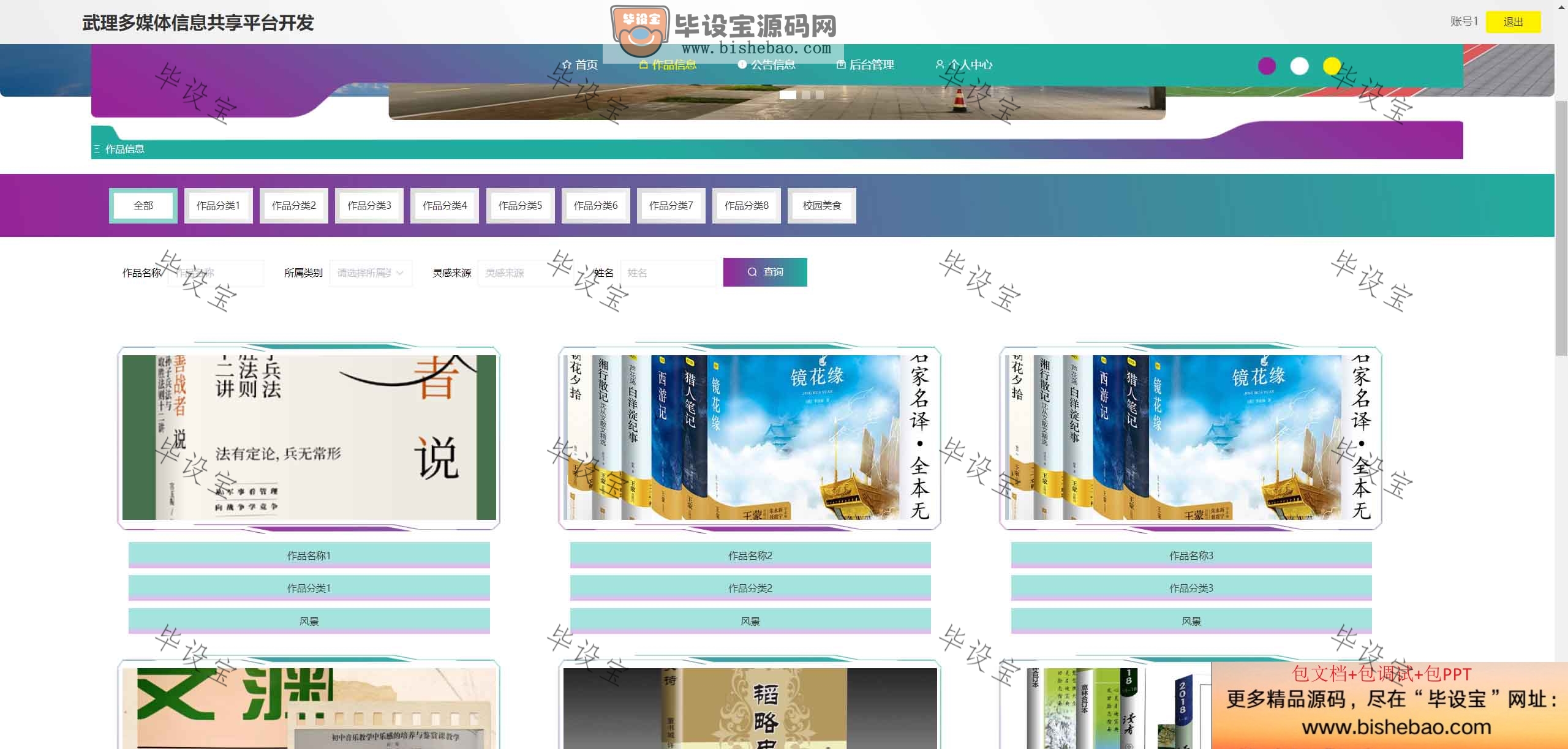Go to the third carousel slide indicator

click(820, 95)
